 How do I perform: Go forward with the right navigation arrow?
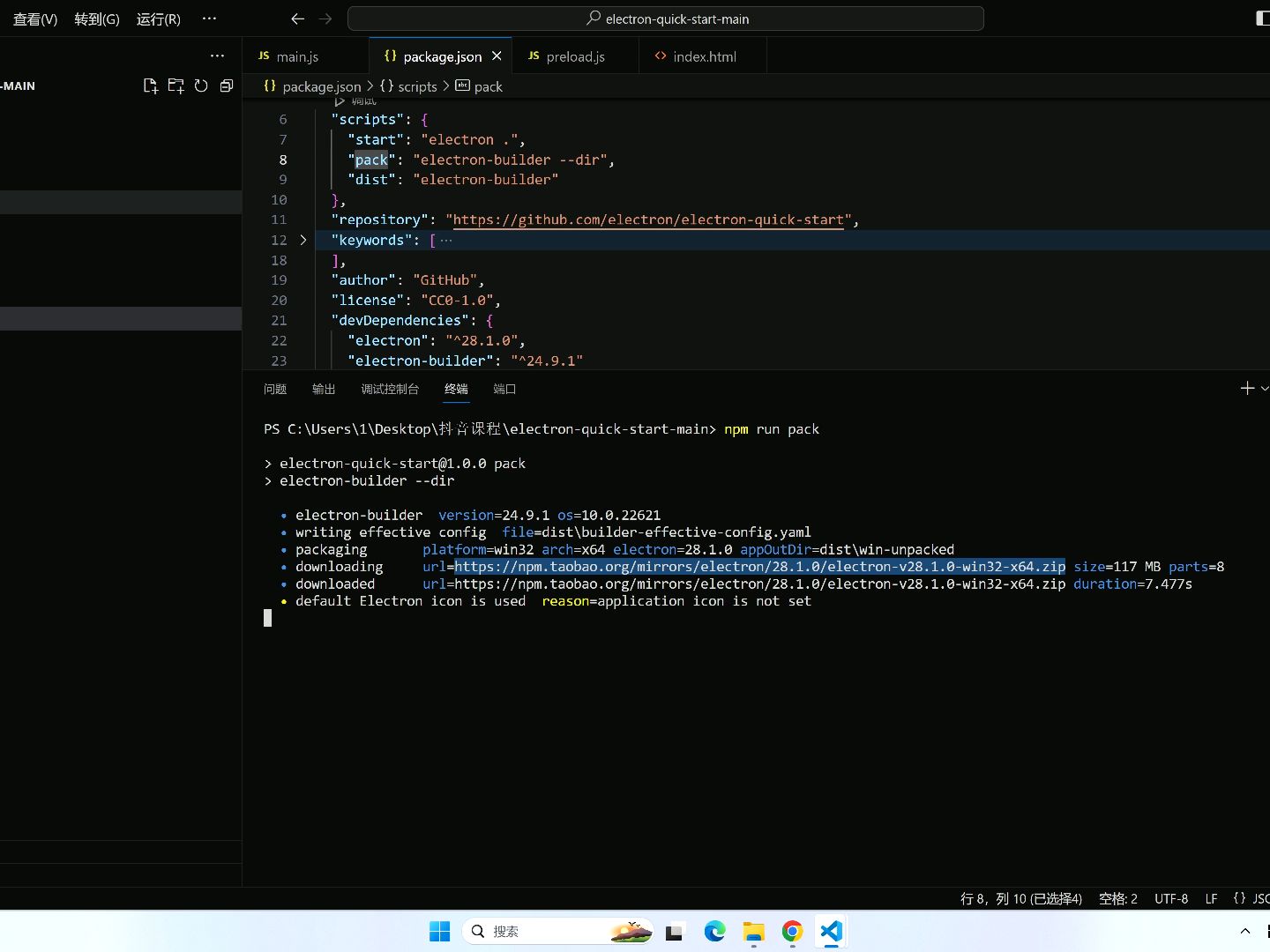pyautogui.click(x=325, y=19)
